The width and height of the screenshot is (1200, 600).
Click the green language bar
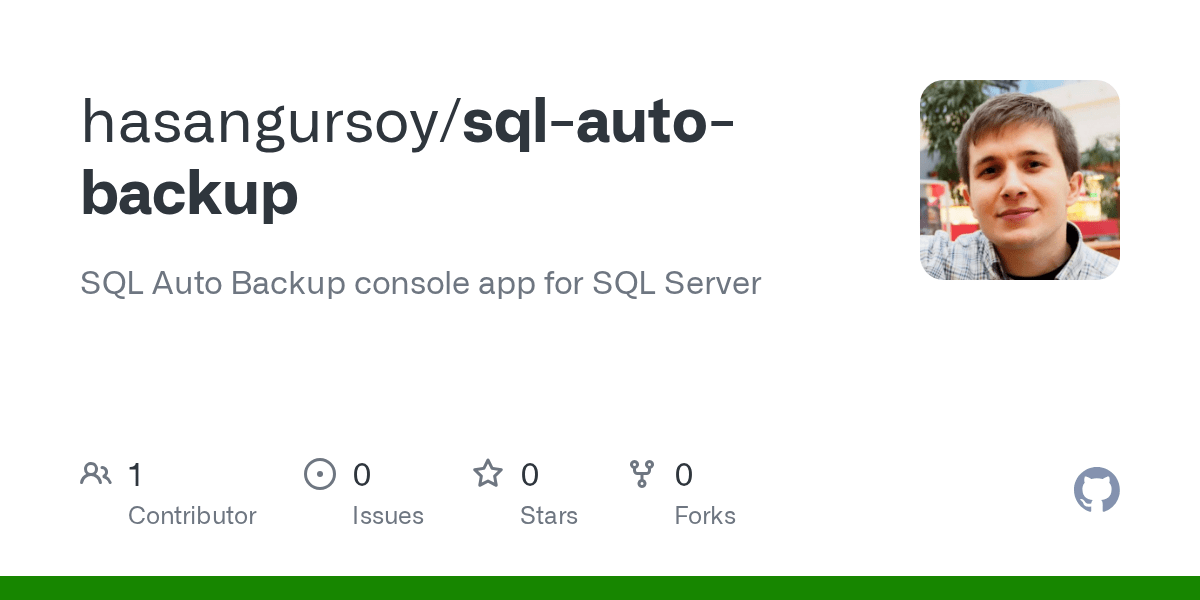pos(600,588)
